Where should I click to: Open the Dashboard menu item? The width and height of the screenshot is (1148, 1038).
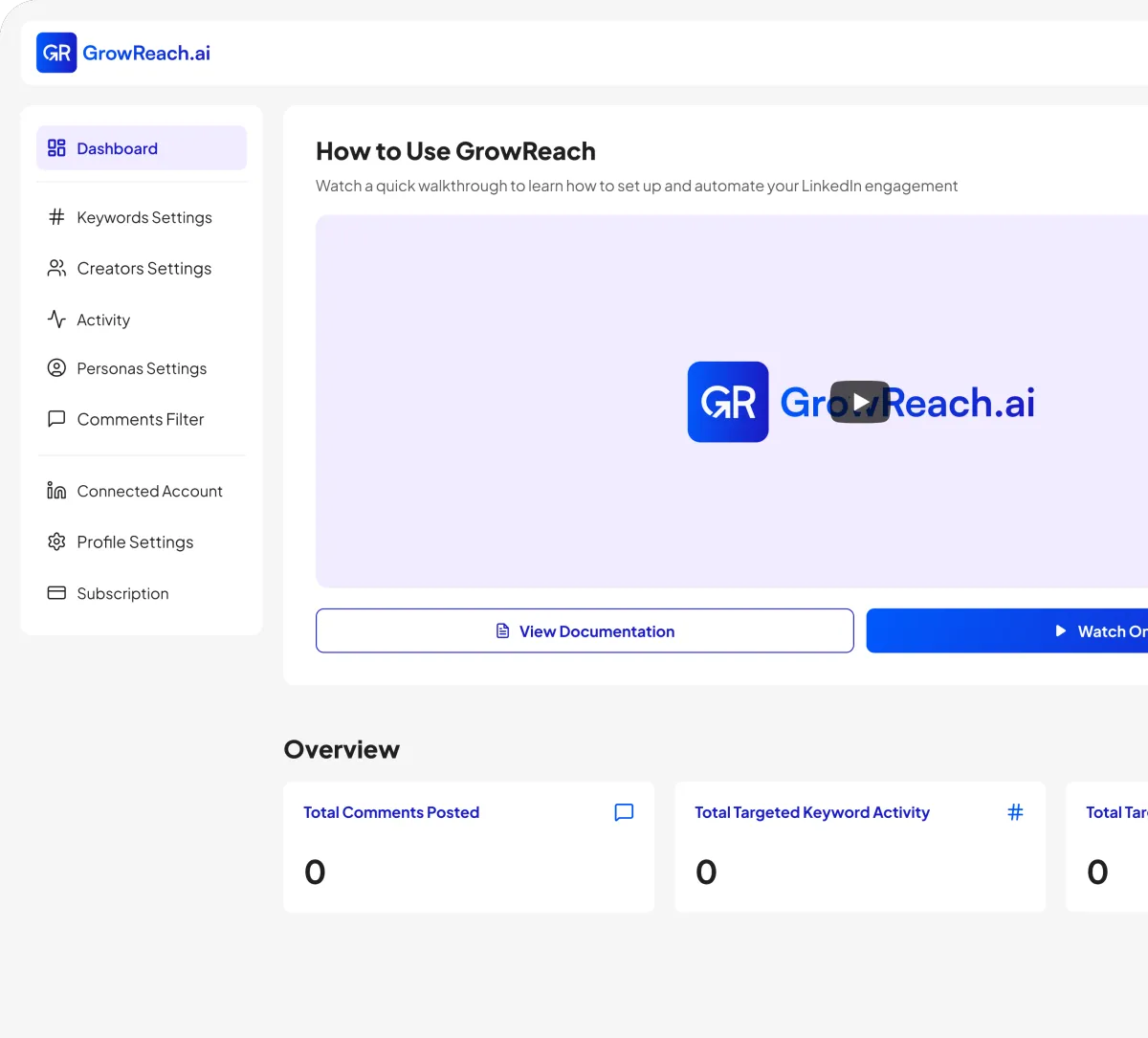pos(142,147)
